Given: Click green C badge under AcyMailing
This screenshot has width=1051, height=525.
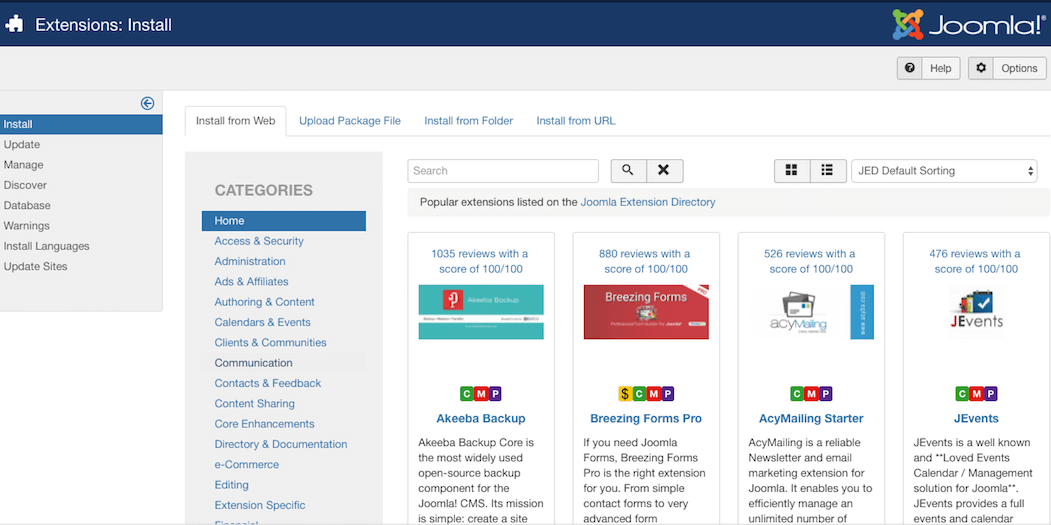Looking at the screenshot, I should (798, 394).
